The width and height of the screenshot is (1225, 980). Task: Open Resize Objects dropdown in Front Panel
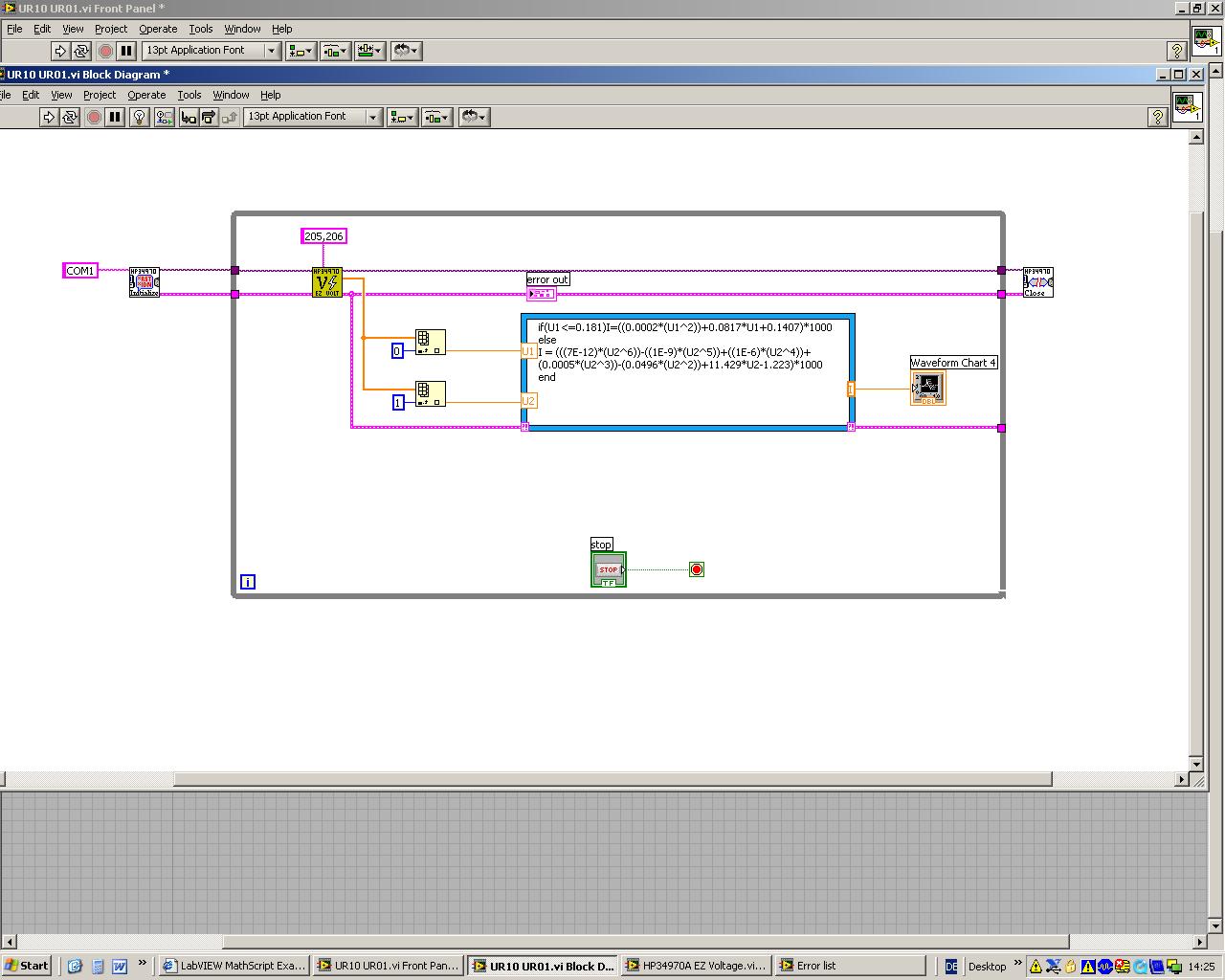click(x=369, y=51)
